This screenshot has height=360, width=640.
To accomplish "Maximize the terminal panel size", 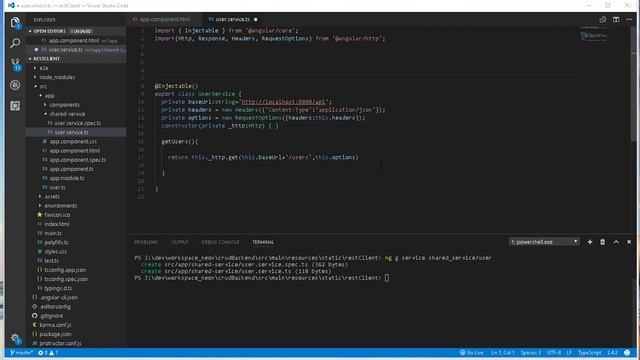I will tap(616, 242).
